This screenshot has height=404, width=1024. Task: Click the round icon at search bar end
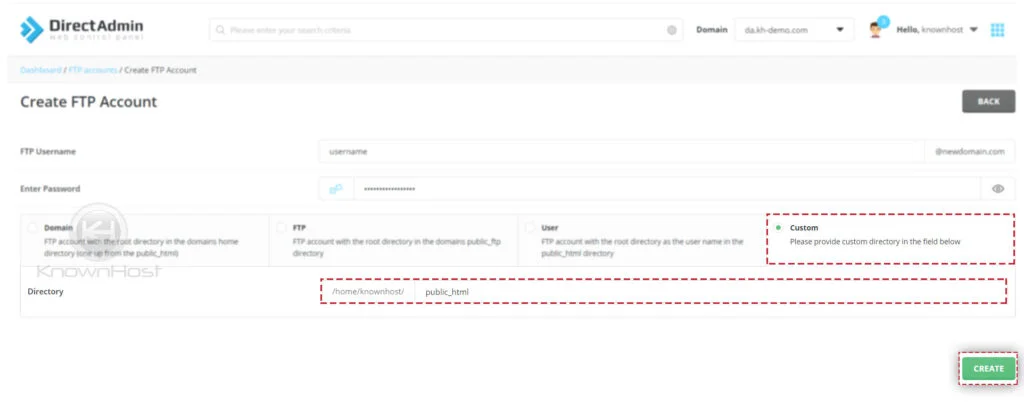coord(672,30)
